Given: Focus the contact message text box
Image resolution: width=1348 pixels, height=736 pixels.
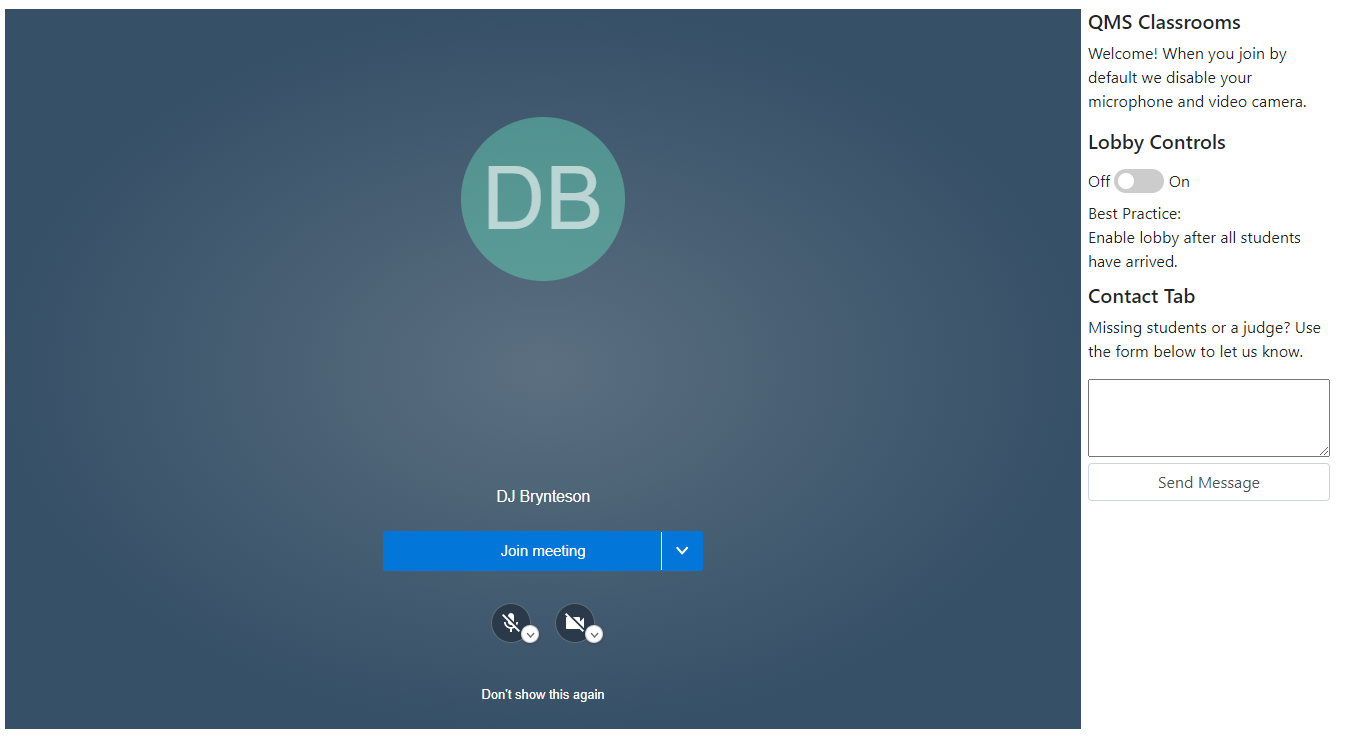Looking at the screenshot, I should [x=1208, y=418].
